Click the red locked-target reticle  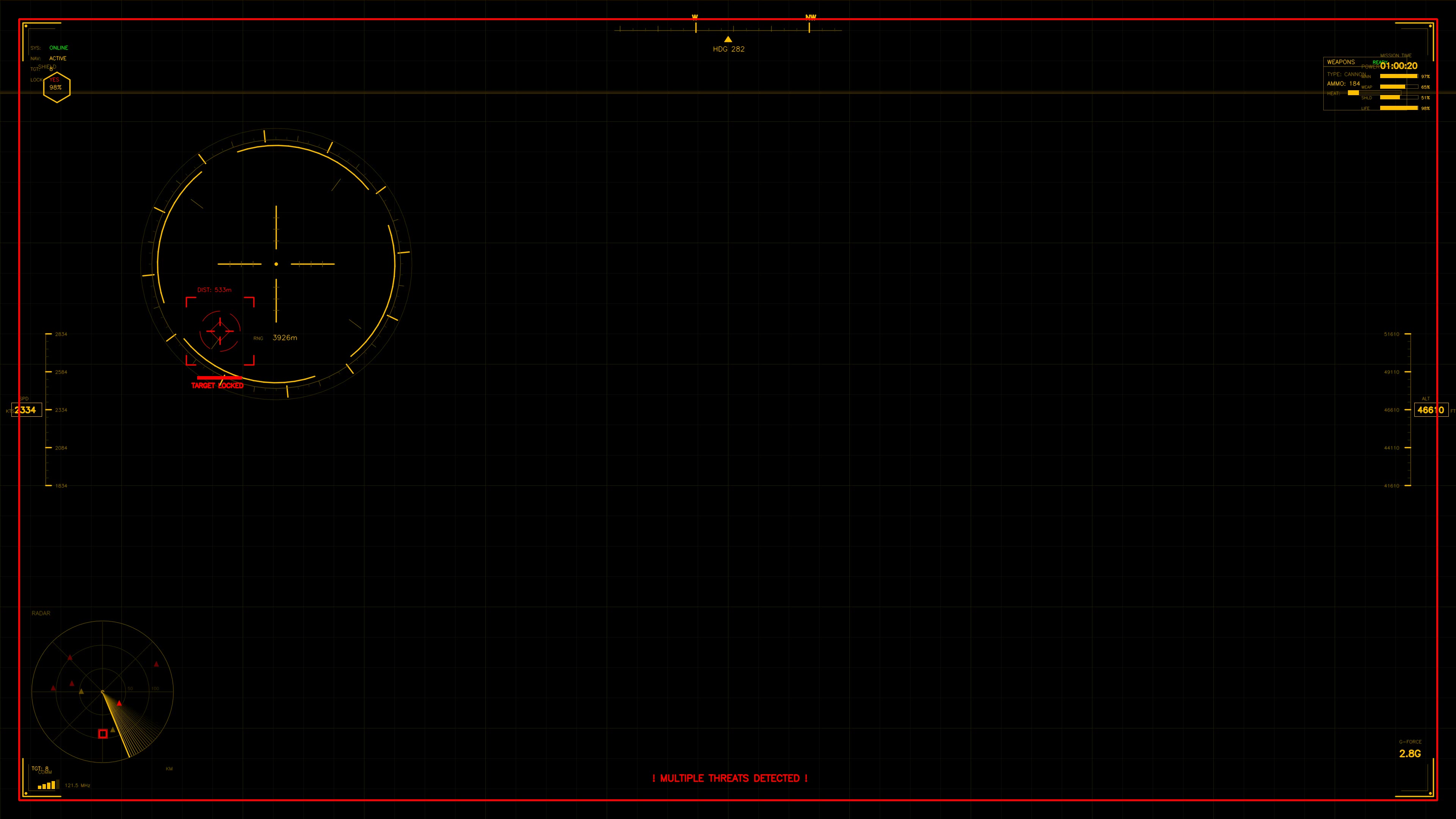220,331
